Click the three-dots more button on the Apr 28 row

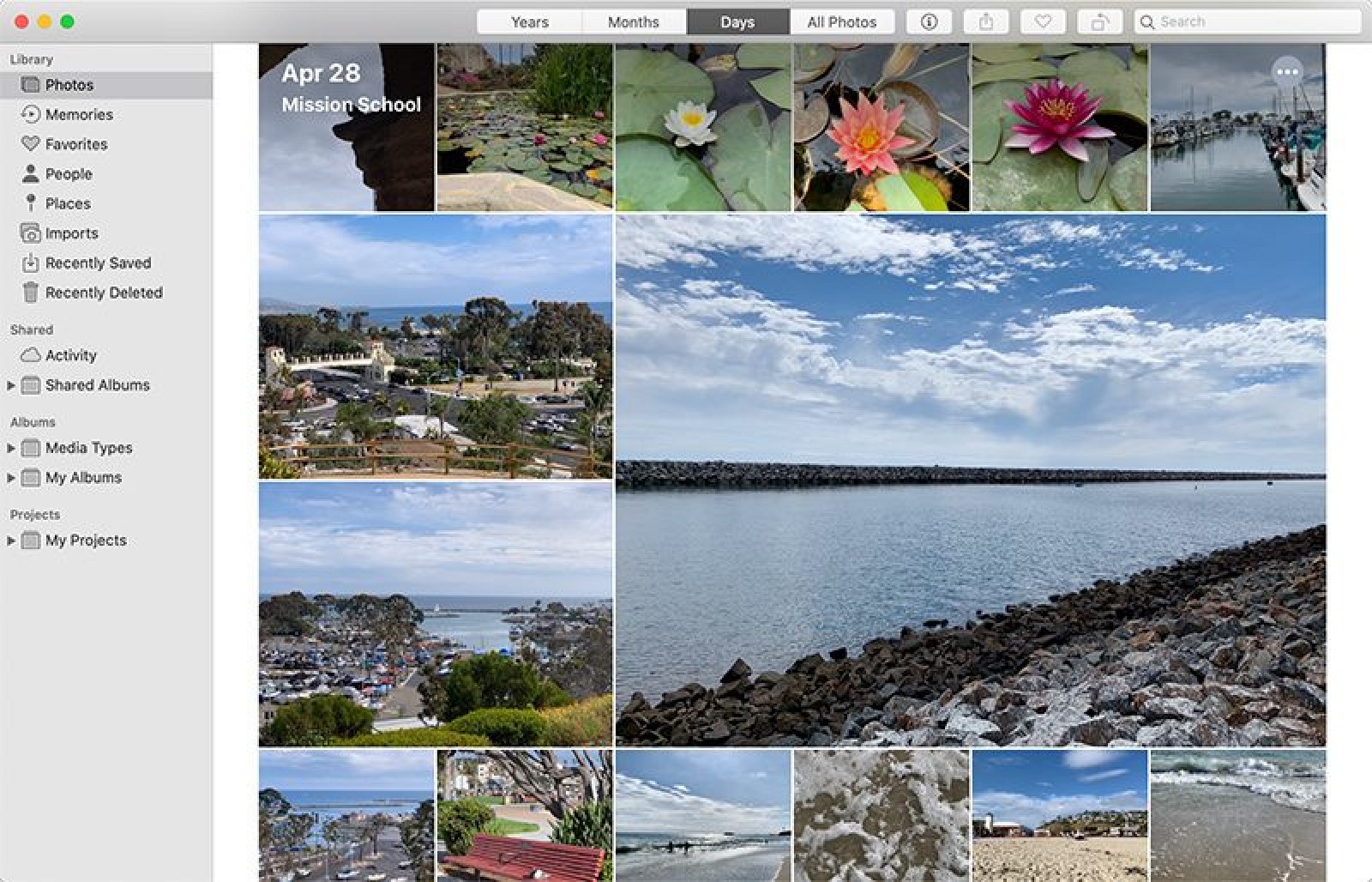pyautogui.click(x=1287, y=72)
